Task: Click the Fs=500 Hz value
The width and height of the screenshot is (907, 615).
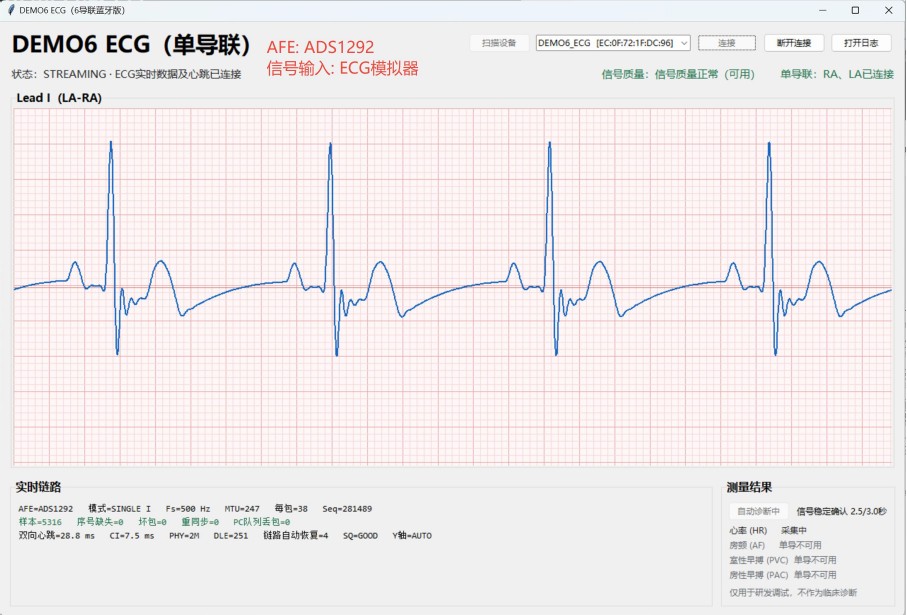Action: [188, 509]
